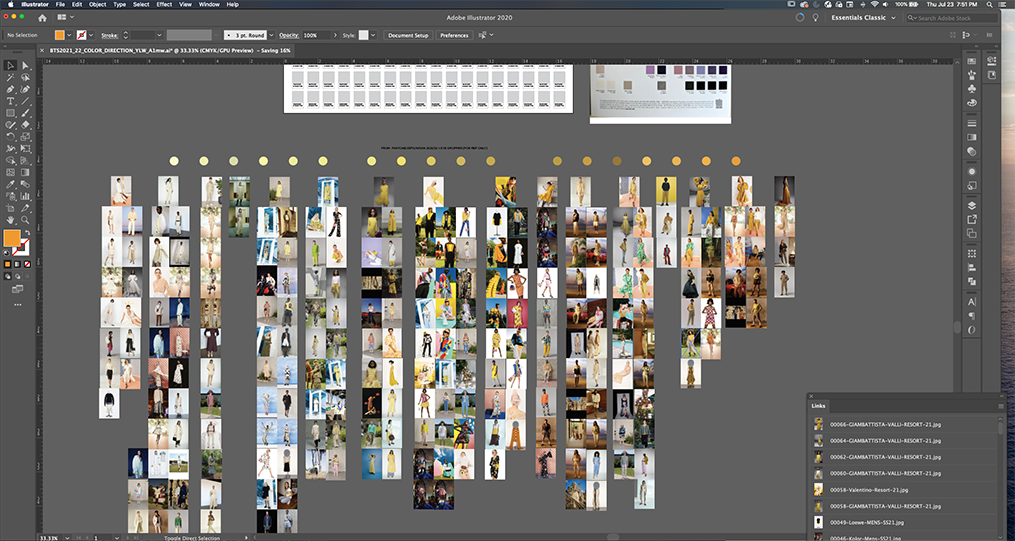Open the Edit Toolbar three-dots button
The width and height of the screenshot is (1015, 541).
pos(17,304)
